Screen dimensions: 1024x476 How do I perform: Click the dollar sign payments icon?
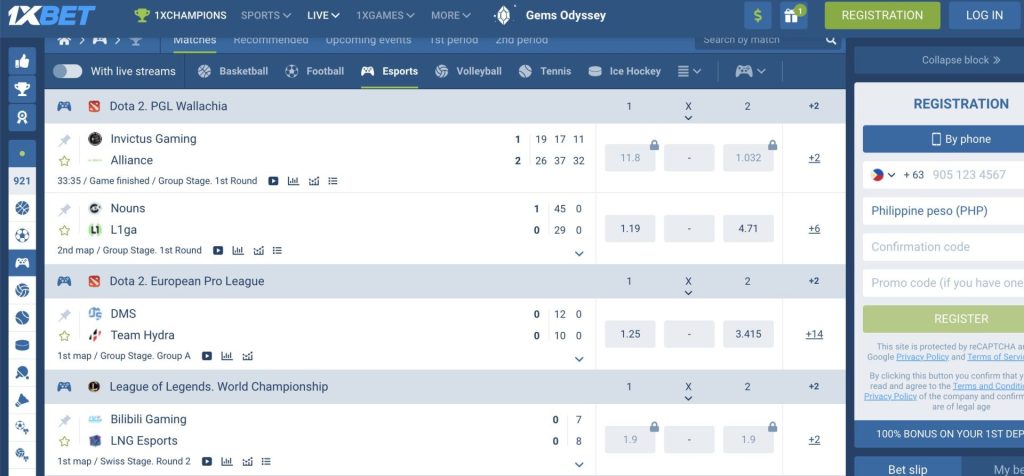758,15
